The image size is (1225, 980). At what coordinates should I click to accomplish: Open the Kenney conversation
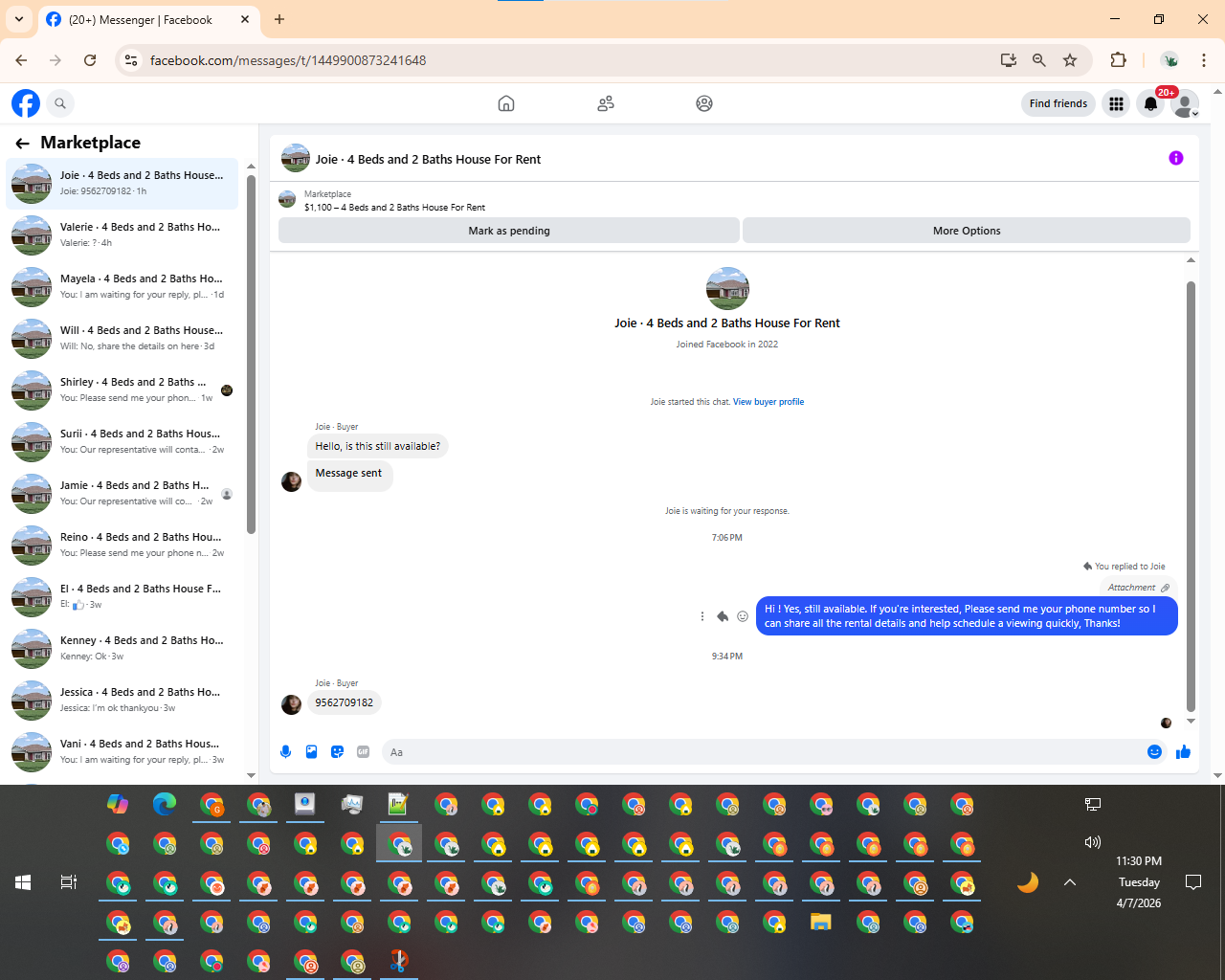click(122, 648)
